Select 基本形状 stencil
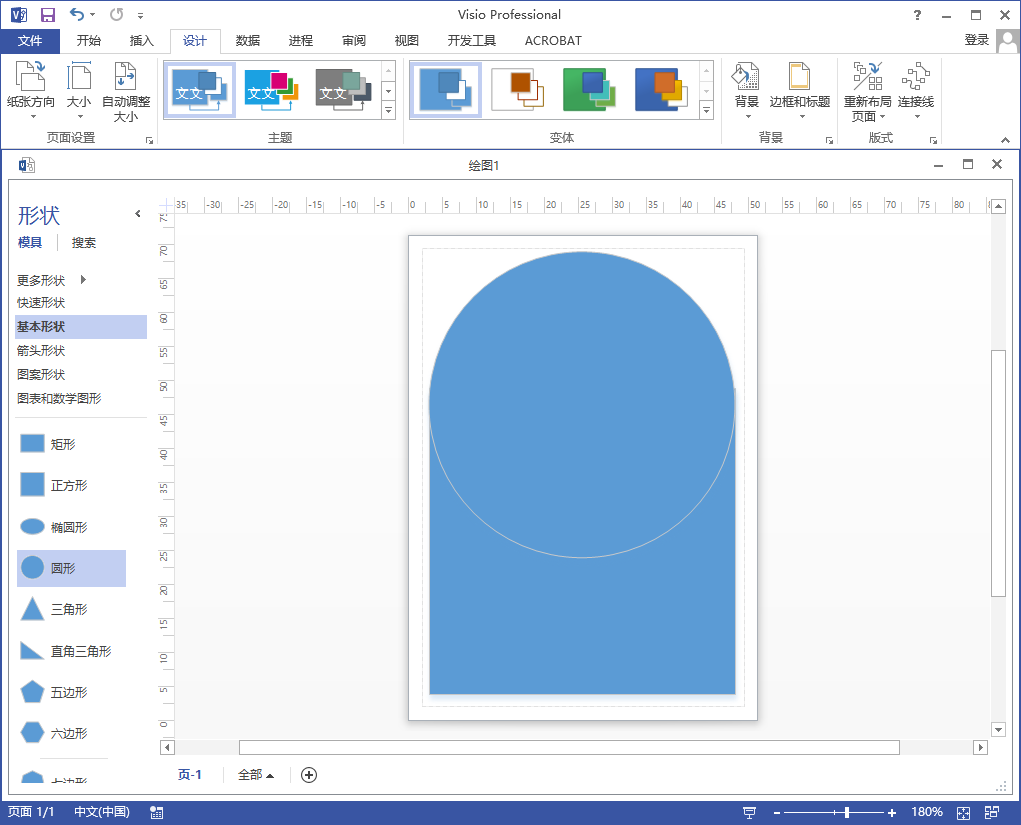The image size is (1021, 825). (x=81, y=327)
